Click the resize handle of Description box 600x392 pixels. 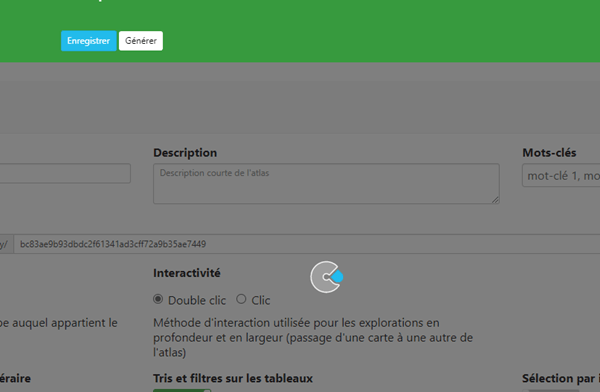(x=495, y=200)
